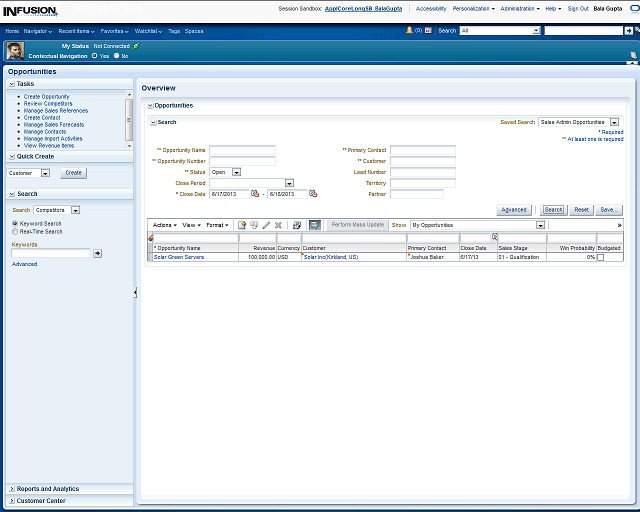Click the create opportunity icon in table toolbar
Image resolution: width=640 pixels, height=512 pixels.
pos(242,225)
